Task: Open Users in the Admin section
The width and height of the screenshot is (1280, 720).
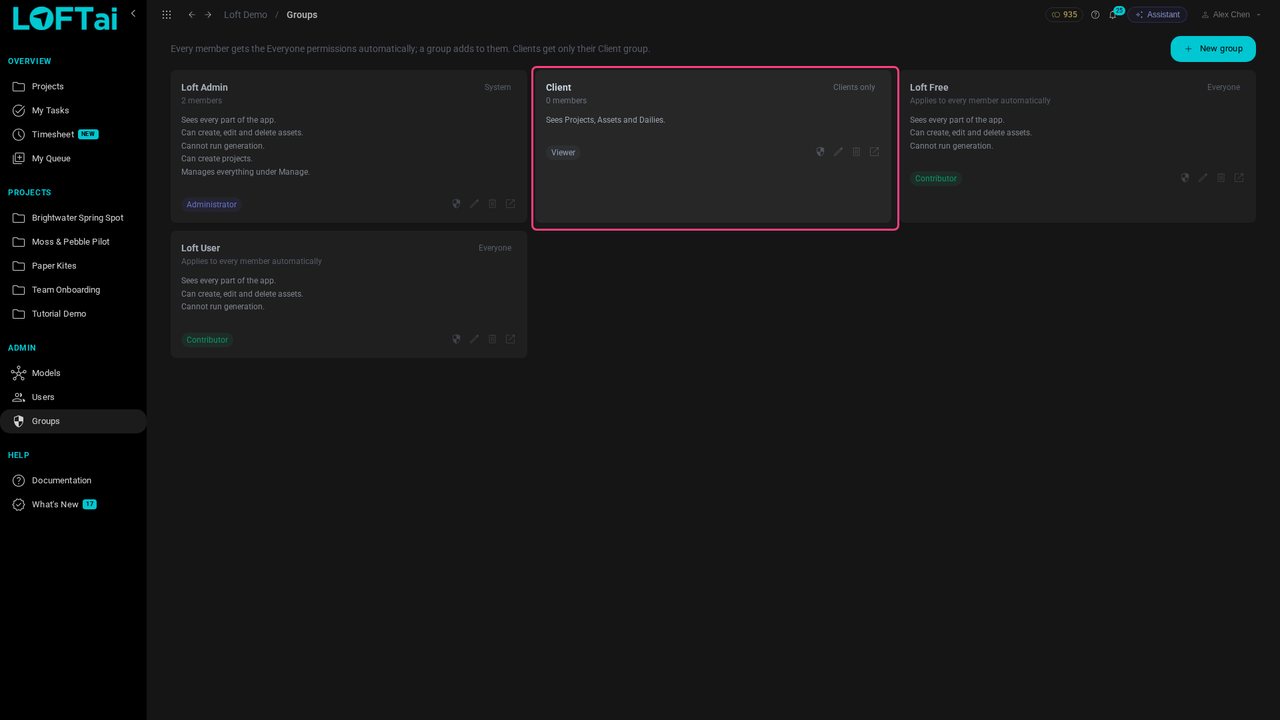Action: click(73, 397)
